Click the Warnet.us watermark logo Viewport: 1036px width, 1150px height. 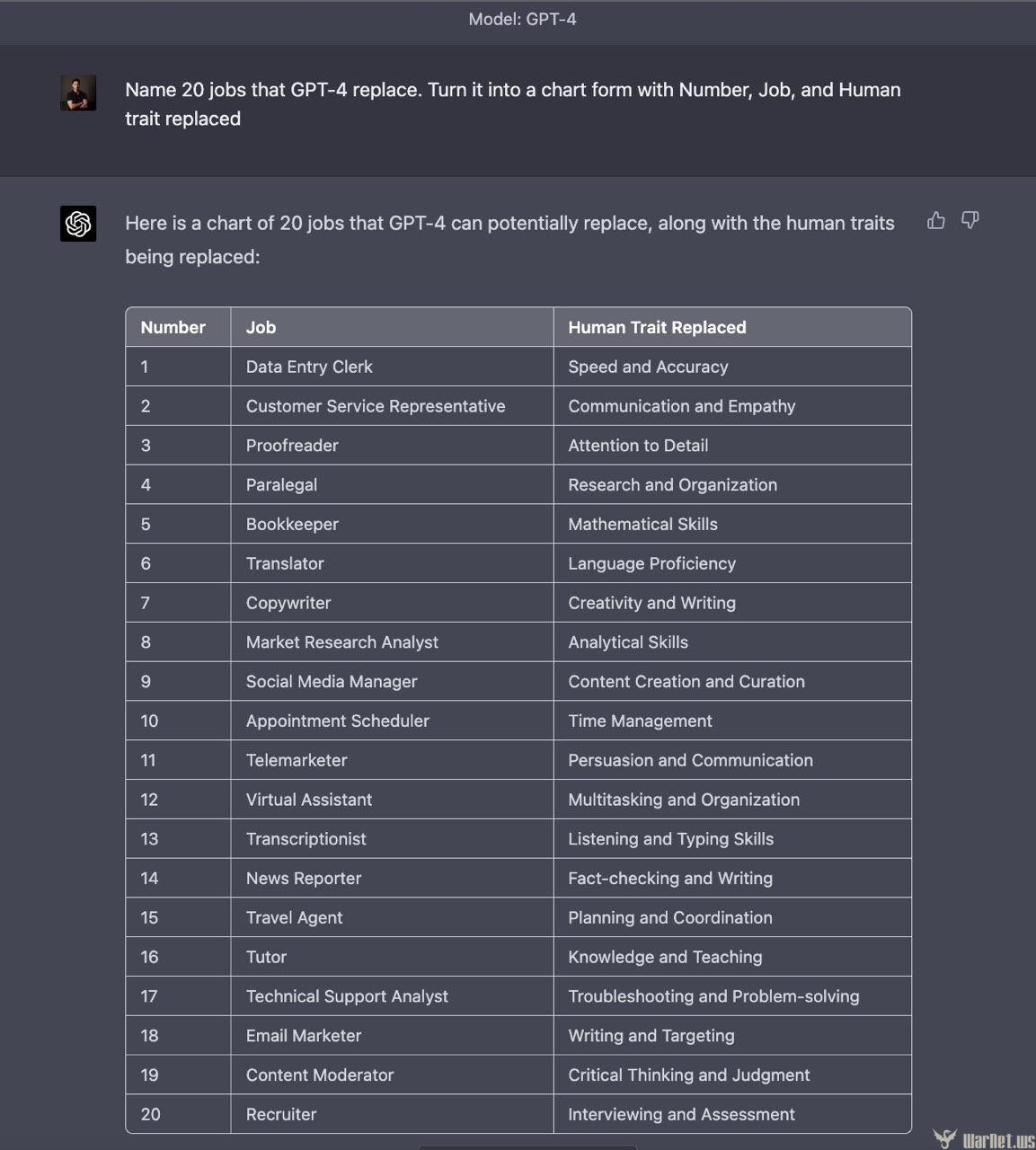coord(985,1139)
